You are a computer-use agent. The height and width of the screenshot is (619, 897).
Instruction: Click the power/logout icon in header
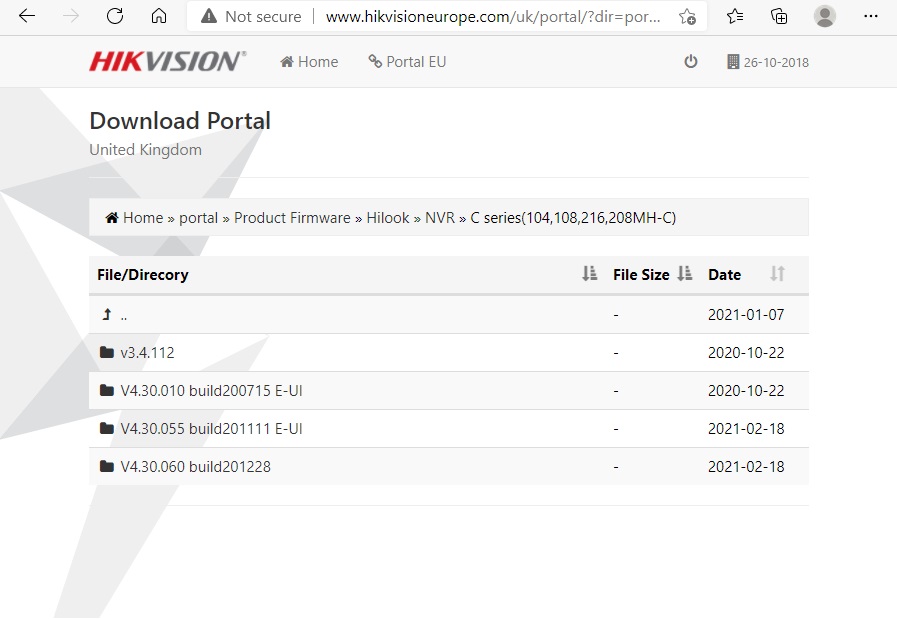pos(691,61)
